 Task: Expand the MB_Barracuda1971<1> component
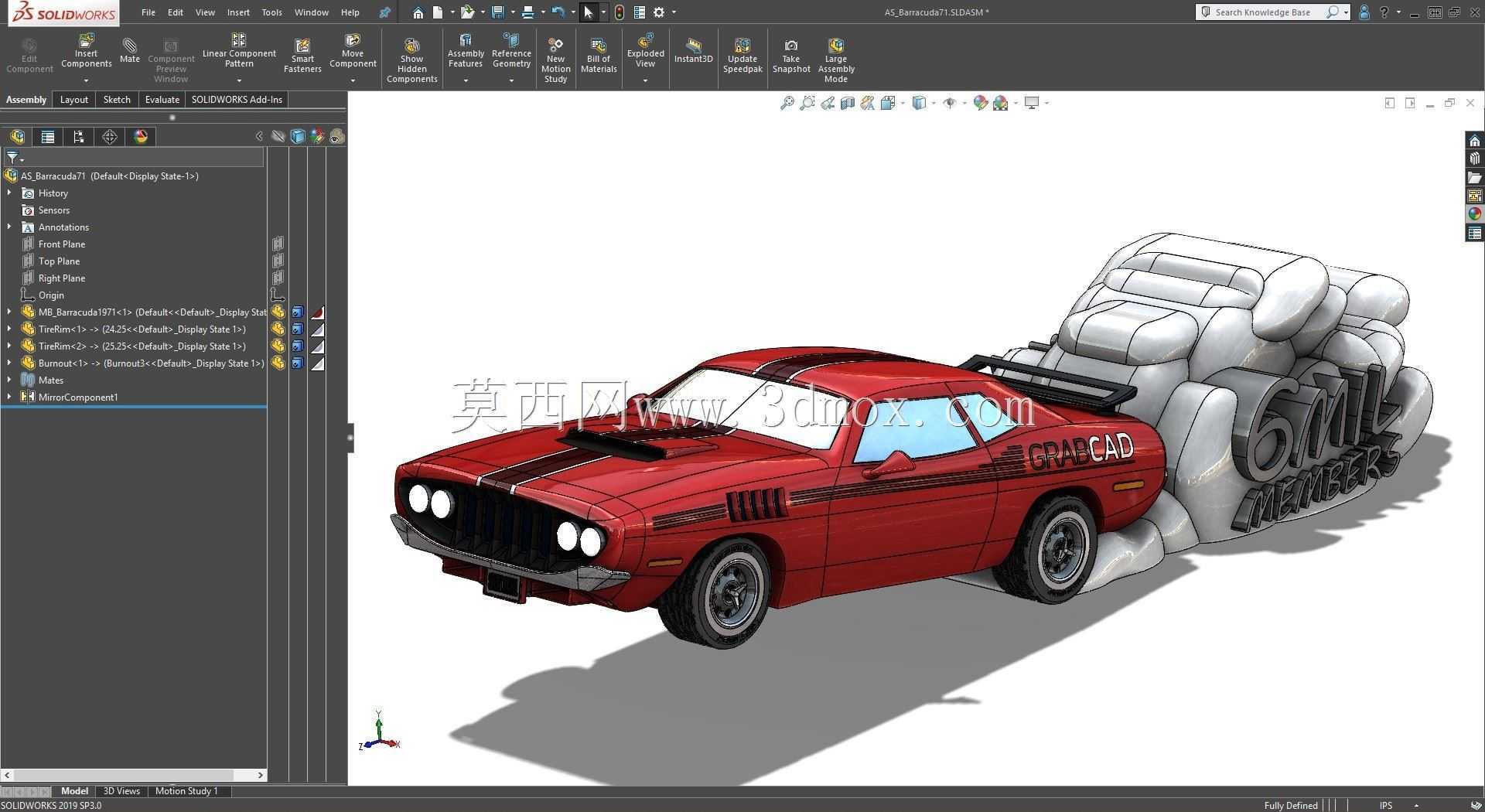9,312
